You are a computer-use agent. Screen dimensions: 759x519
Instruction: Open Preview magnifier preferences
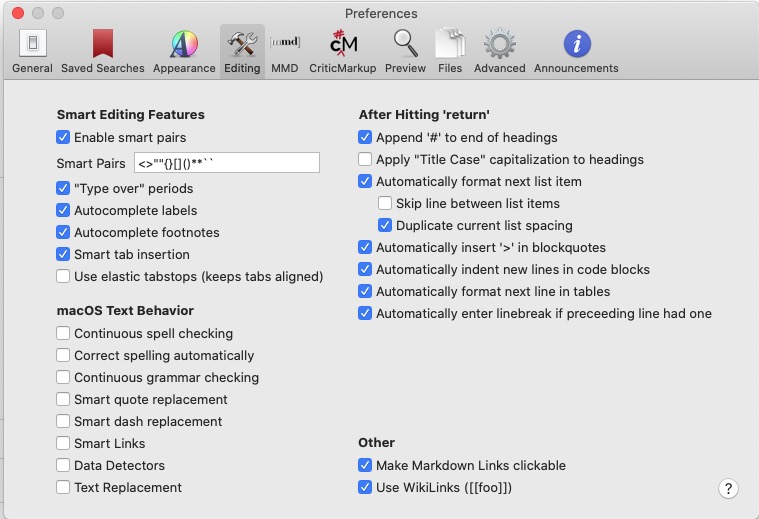point(405,51)
